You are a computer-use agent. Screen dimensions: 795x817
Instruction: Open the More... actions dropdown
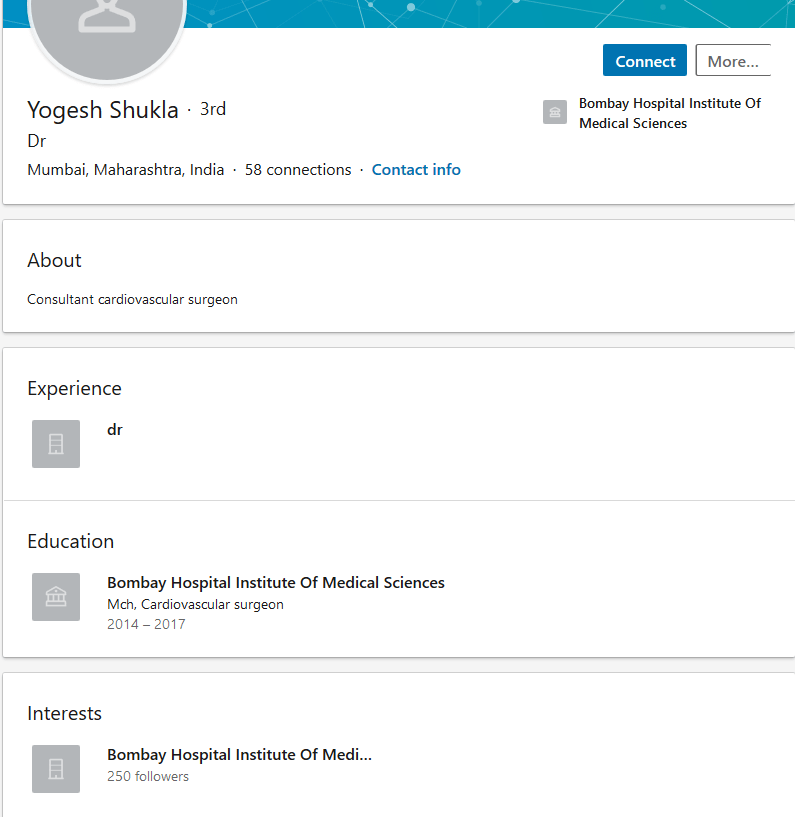click(733, 61)
